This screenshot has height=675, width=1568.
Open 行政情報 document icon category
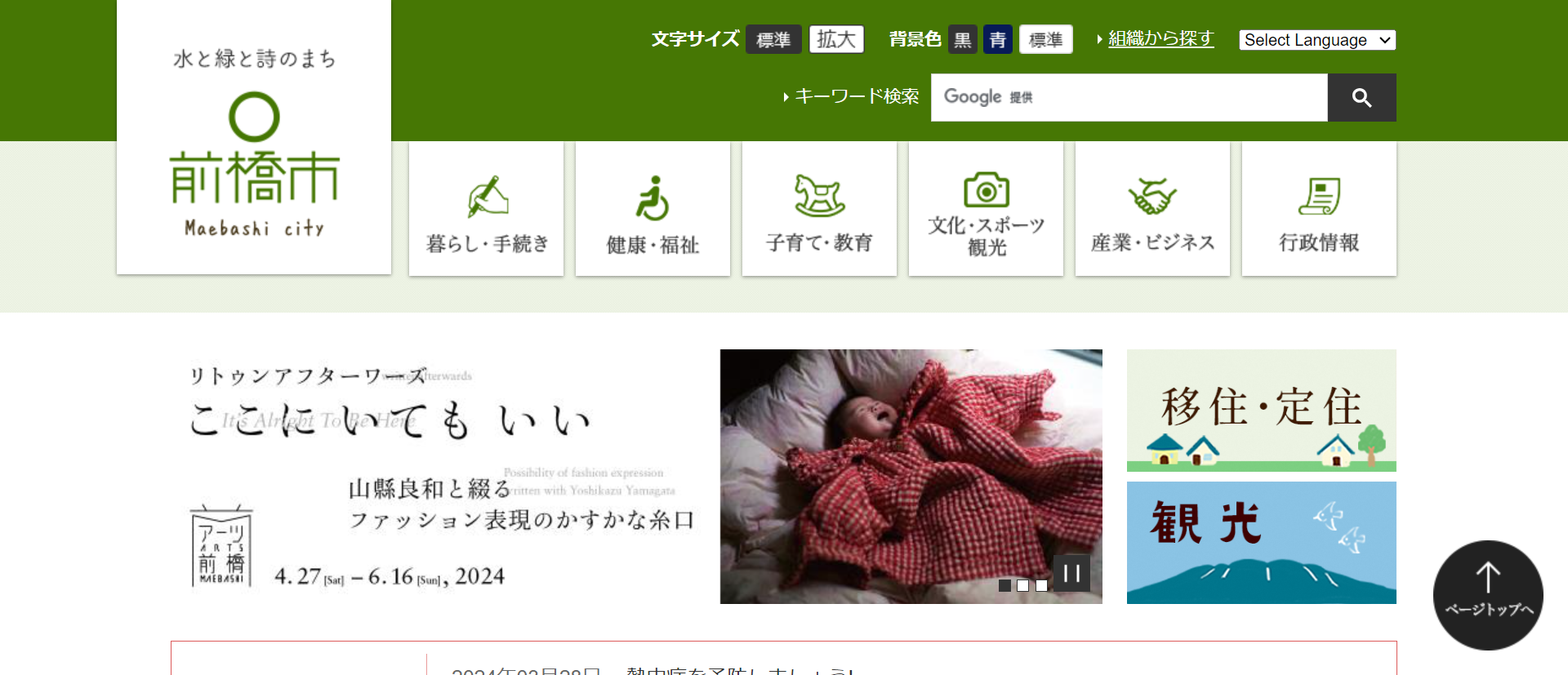[x=1320, y=209]
